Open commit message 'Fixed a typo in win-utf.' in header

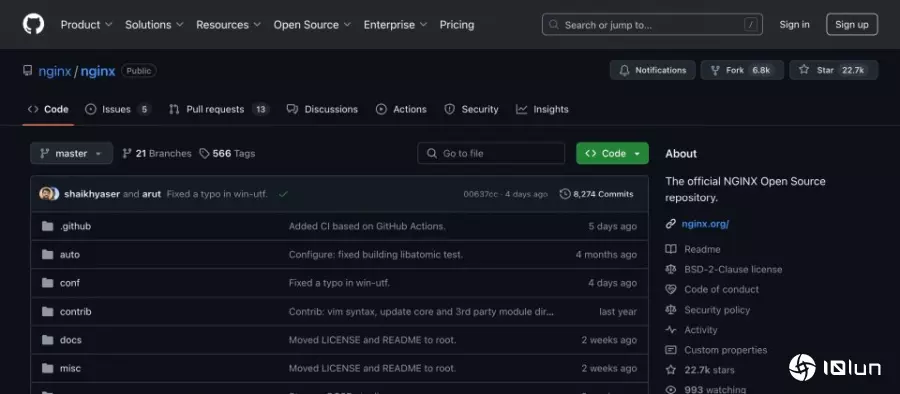click(217, 194)
